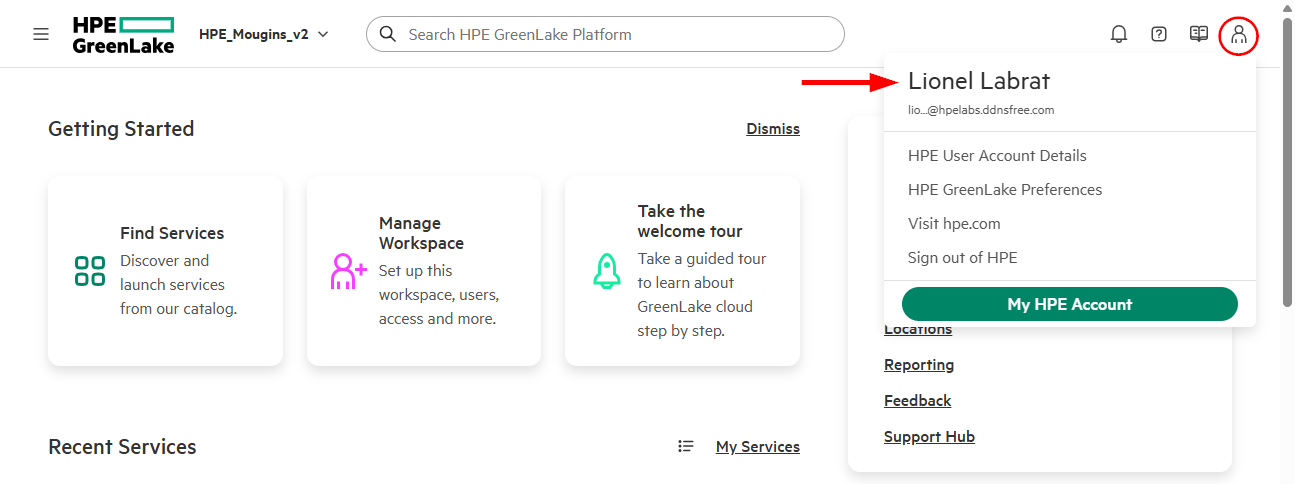Click the user profile icon

click(x=1239, y=35)
